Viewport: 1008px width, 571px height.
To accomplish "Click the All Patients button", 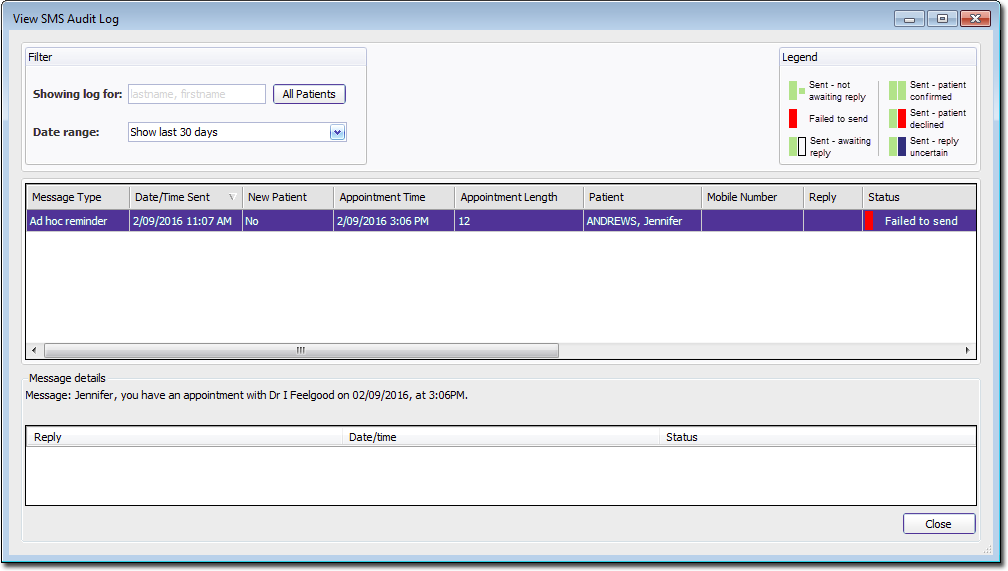I will point(309,94).
